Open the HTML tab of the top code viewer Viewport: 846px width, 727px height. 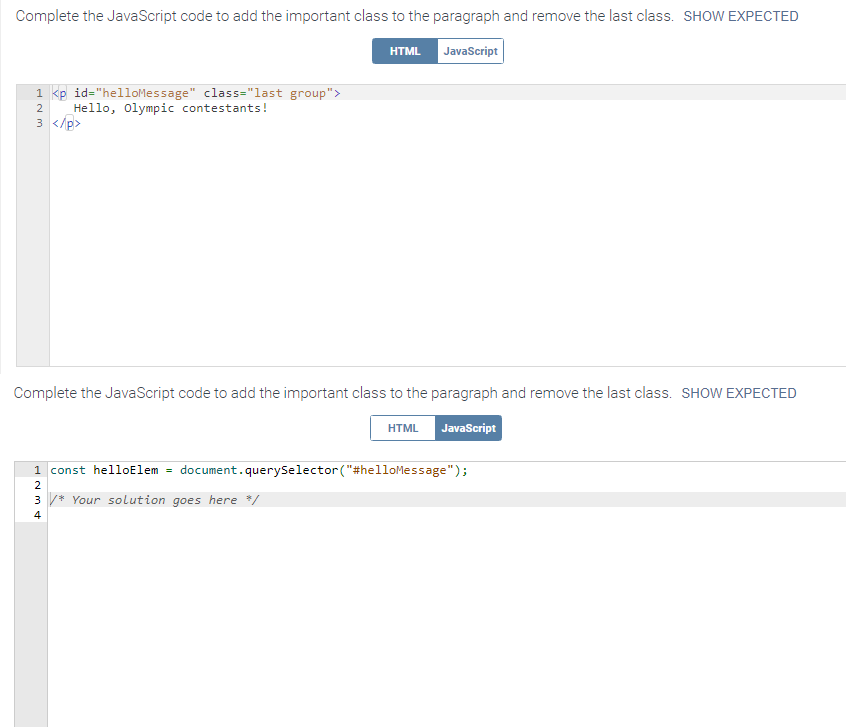[x=404, y=51]
